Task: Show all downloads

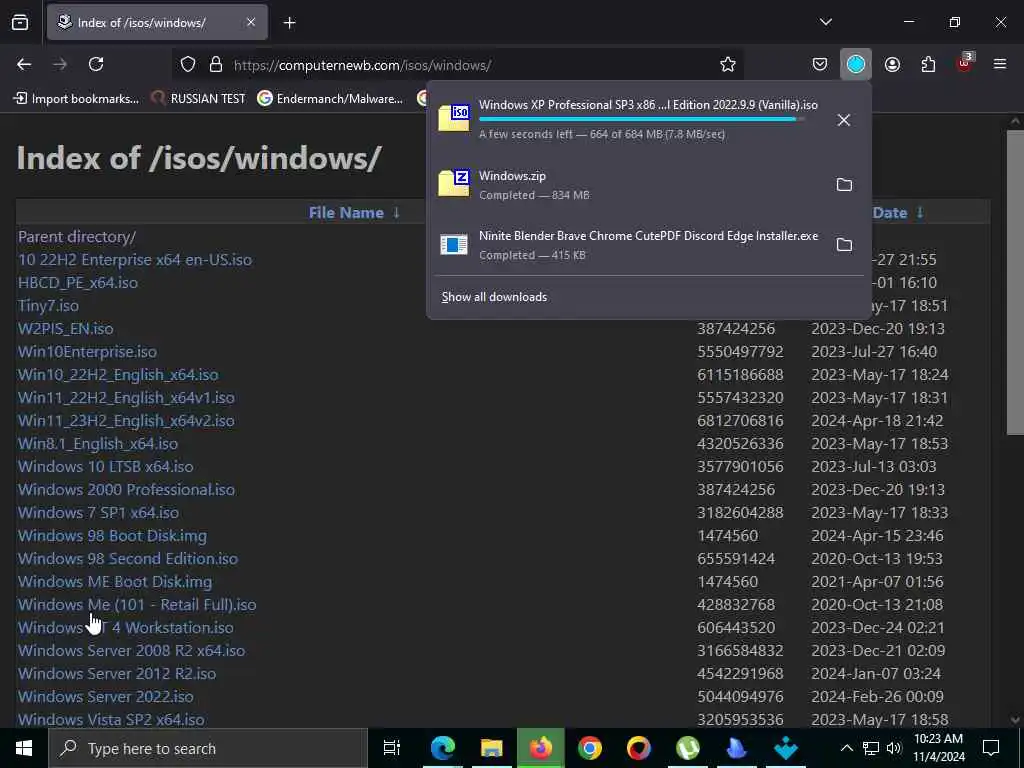Action: coord(494,297)
